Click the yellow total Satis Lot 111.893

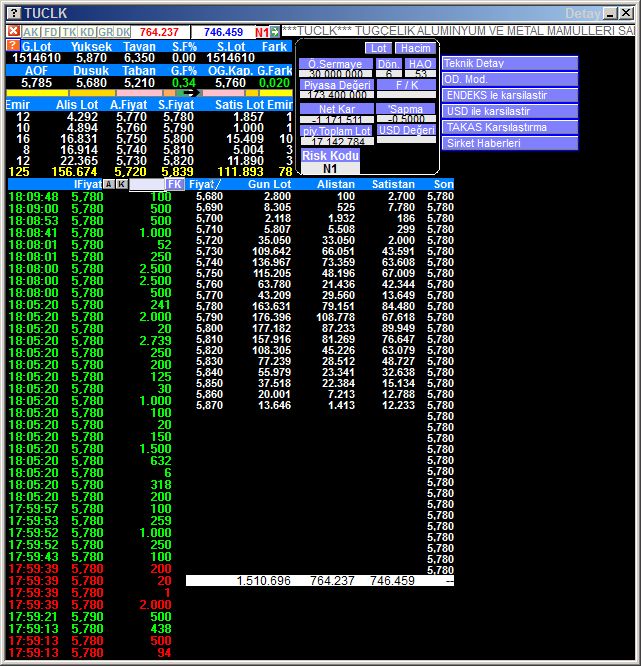(x=240, y=172)
